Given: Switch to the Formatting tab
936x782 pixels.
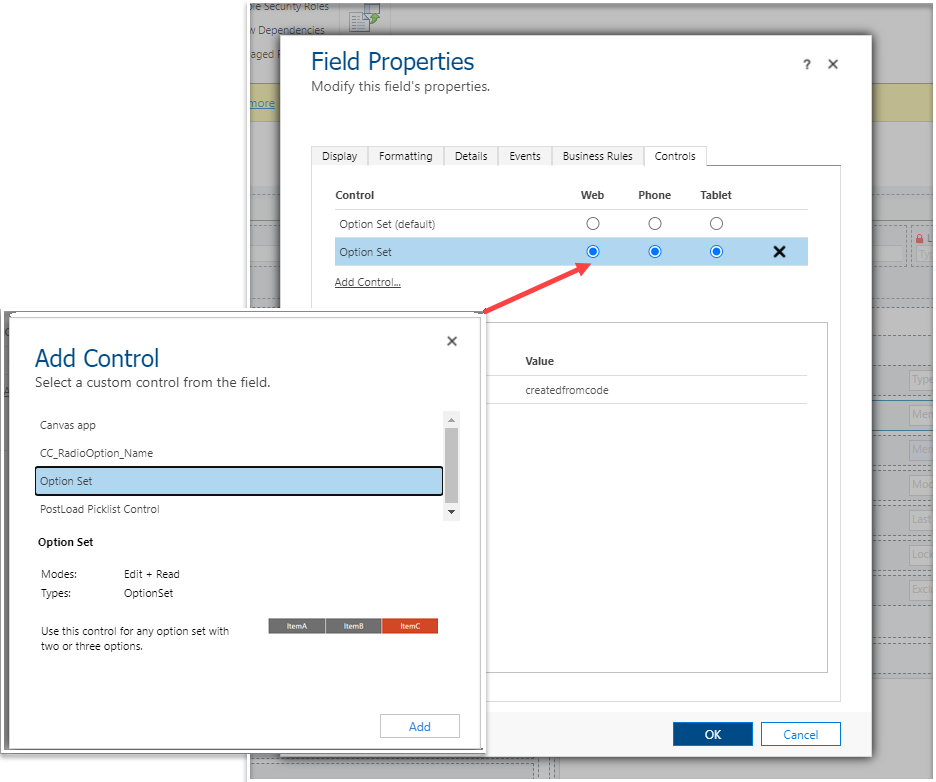Looking at the screenshot, I should coord(405,156).
